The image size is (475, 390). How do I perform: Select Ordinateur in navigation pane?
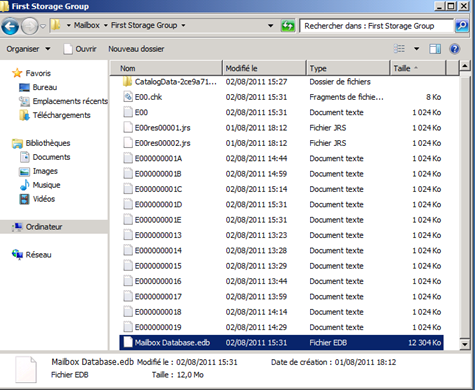(44, 227)
